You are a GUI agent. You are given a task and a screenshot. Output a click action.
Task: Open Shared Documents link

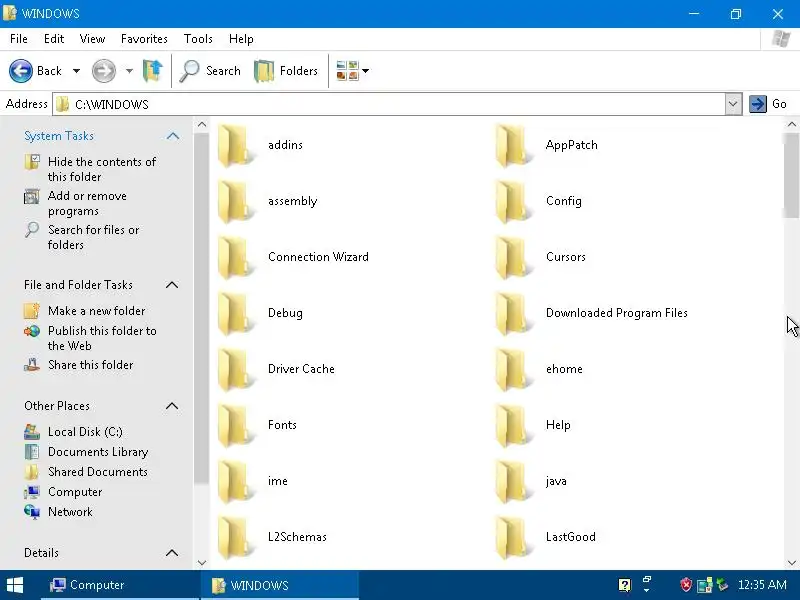97,471
